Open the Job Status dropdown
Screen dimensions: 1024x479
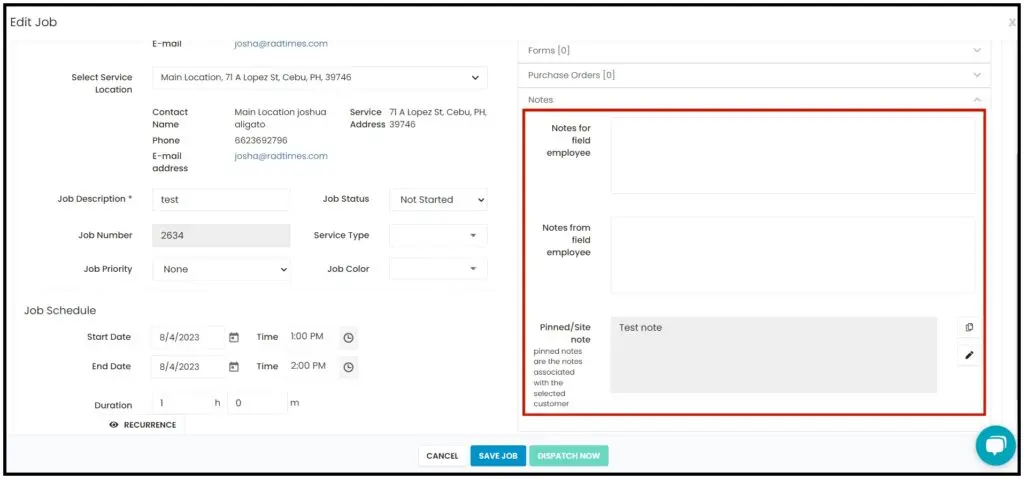tap(438, 199)
